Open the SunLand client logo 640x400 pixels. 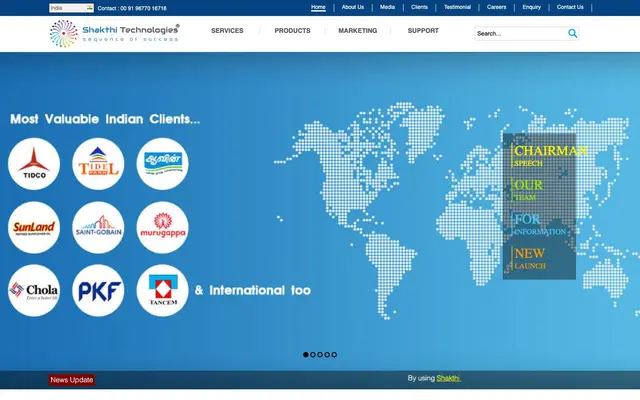[x=34, y=227]
